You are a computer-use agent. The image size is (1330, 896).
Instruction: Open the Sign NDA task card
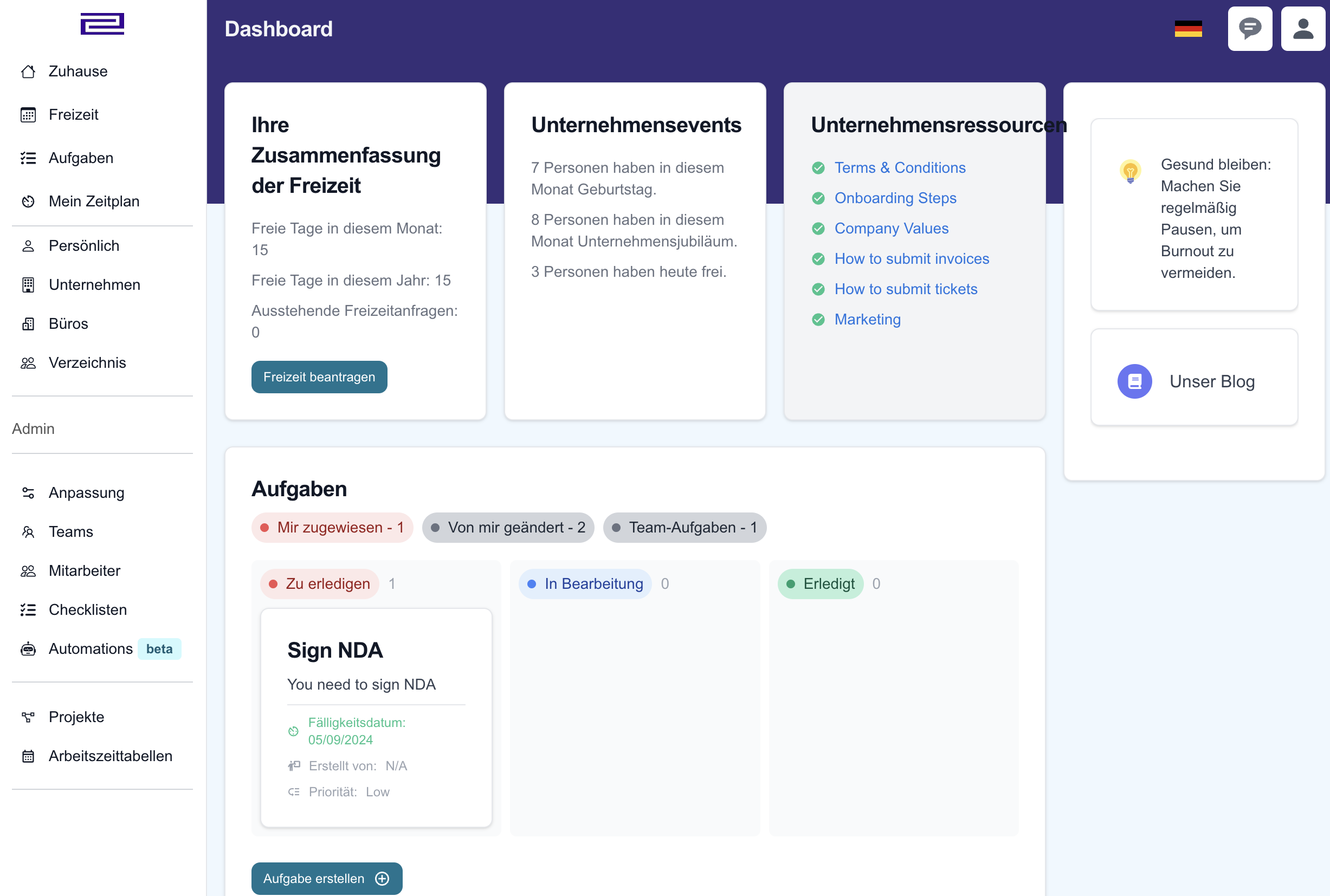point(376,717)
